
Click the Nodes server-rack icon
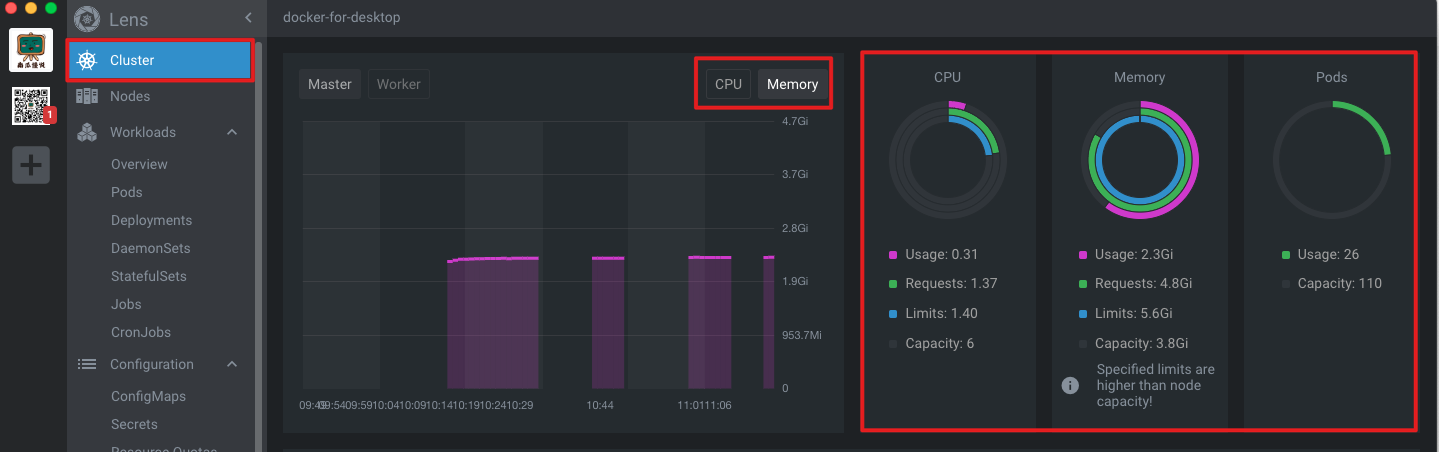87,96
